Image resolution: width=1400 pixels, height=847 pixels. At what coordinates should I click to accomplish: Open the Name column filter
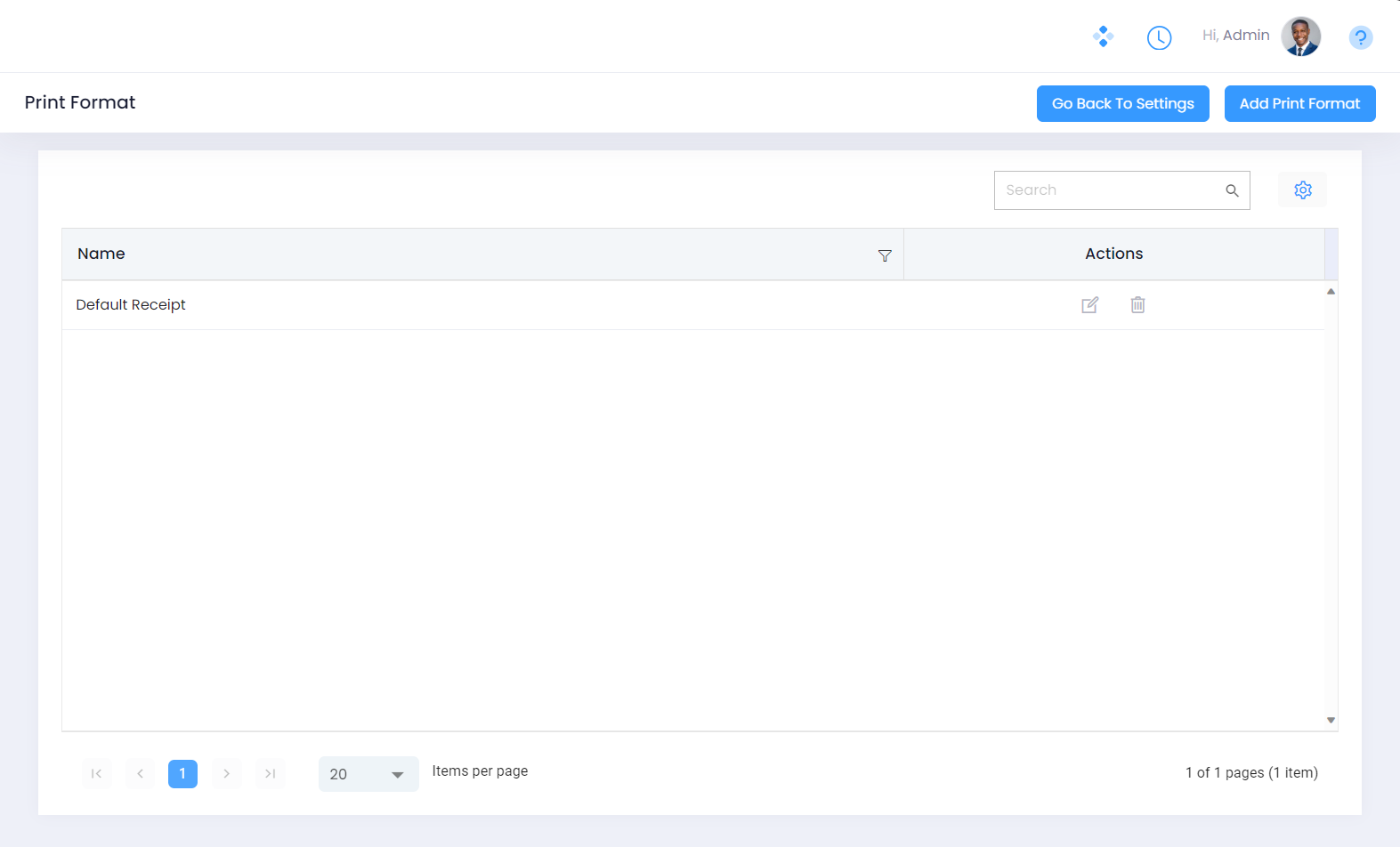pos(885,255)
